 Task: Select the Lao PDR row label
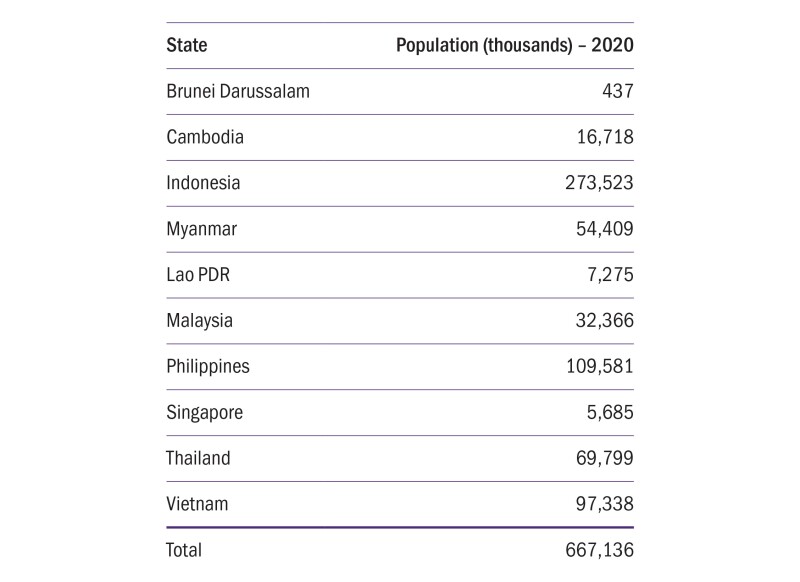[x=198, y=275]
